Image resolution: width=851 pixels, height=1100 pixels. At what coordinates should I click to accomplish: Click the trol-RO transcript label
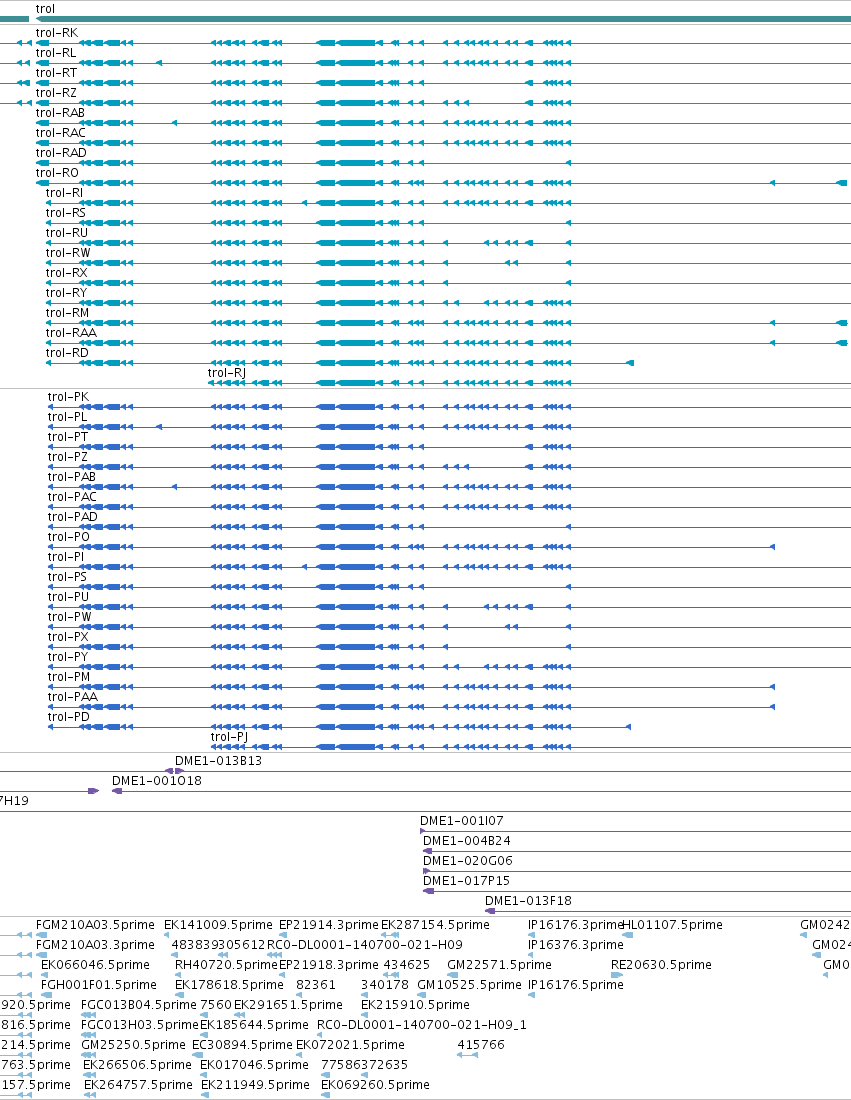tap(57, 173)
